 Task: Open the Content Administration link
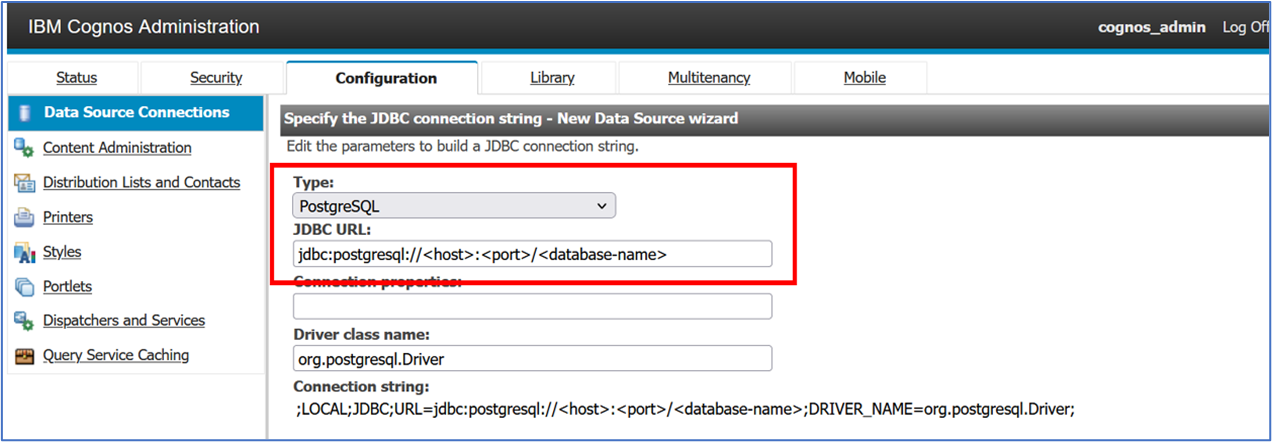coord(117,148)
